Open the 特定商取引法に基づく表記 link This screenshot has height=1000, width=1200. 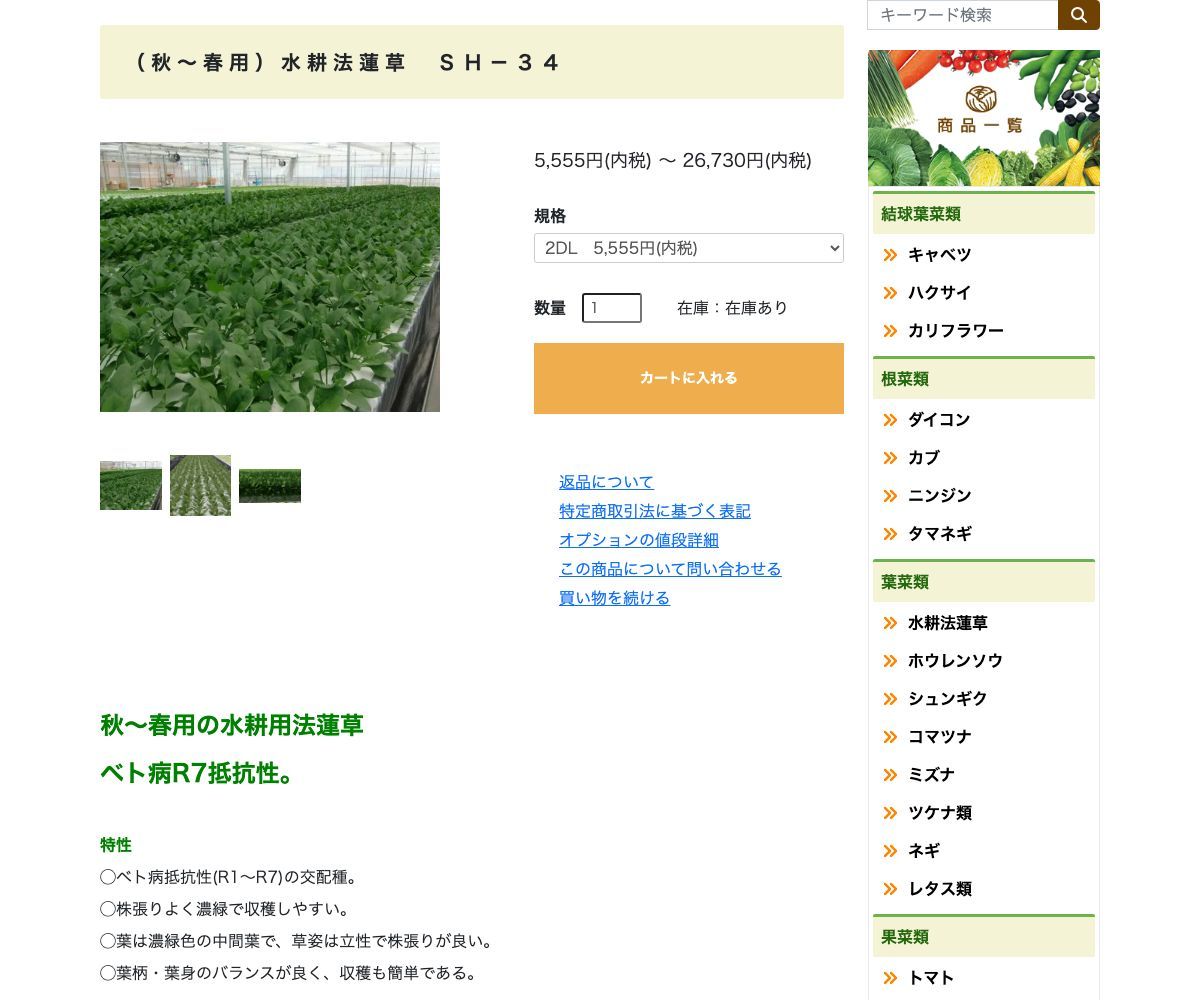[654, 511]
